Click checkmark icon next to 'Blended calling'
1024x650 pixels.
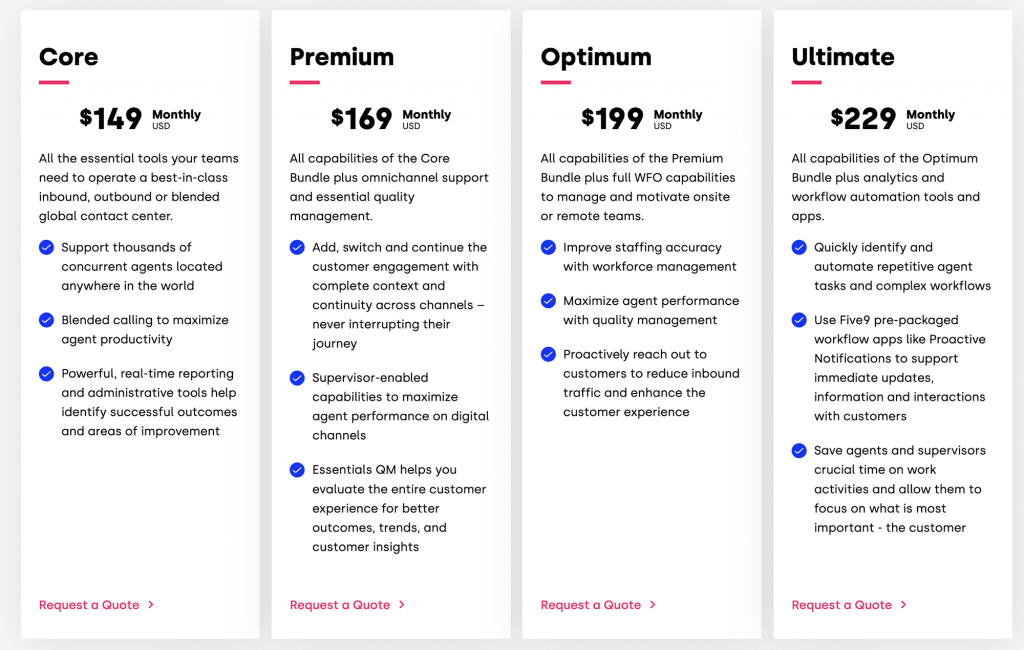pyautogui.click(x=47, y=320)
